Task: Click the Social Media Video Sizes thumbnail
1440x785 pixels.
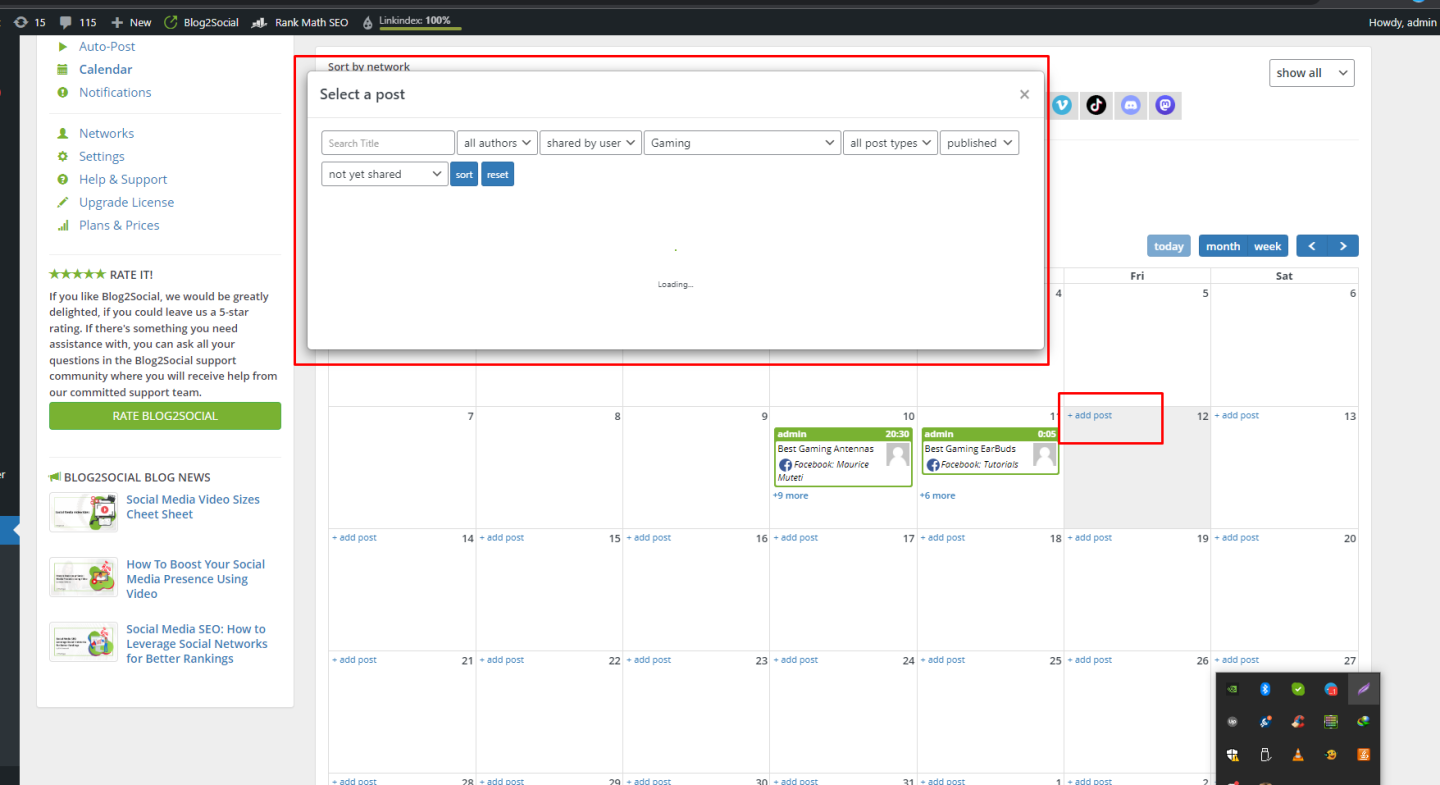Action: (83, 511)
